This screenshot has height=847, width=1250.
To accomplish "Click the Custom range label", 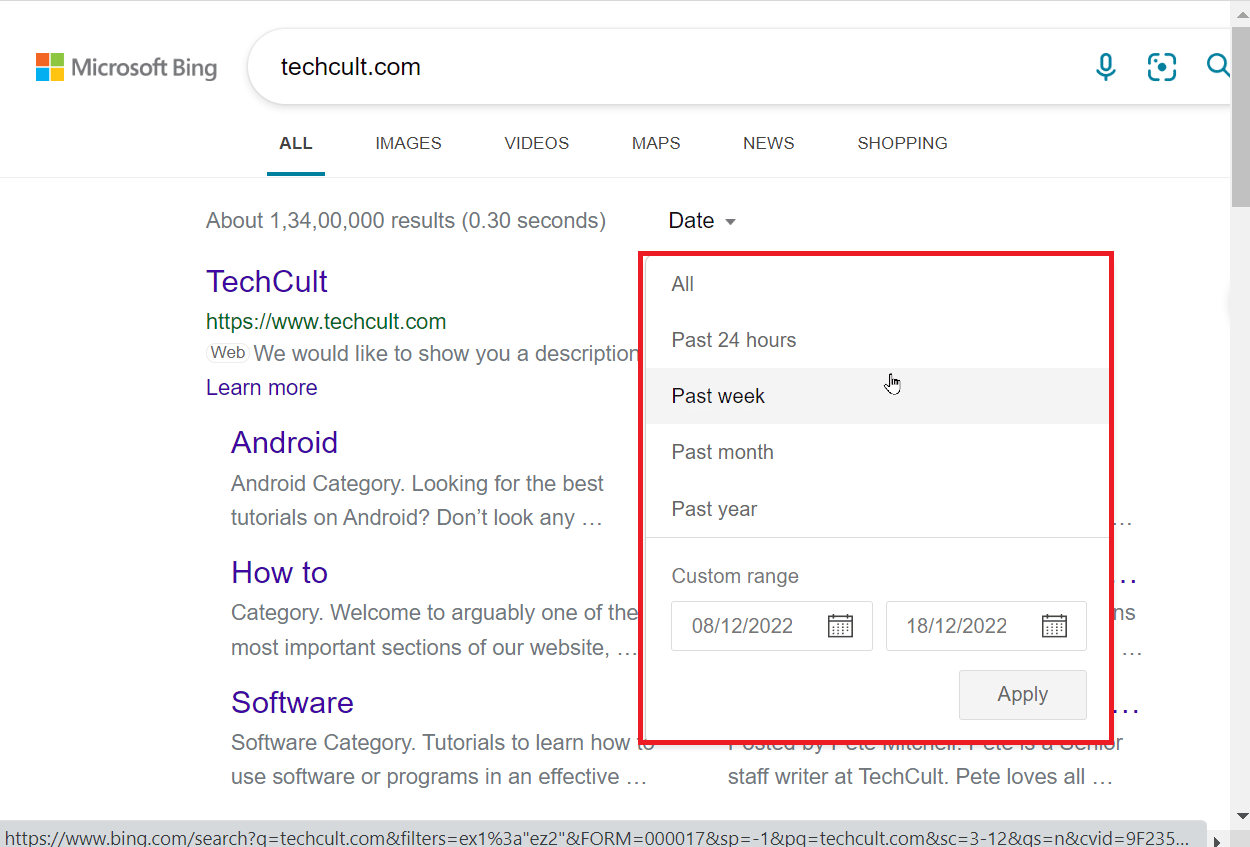I will [x=735, y=576].
